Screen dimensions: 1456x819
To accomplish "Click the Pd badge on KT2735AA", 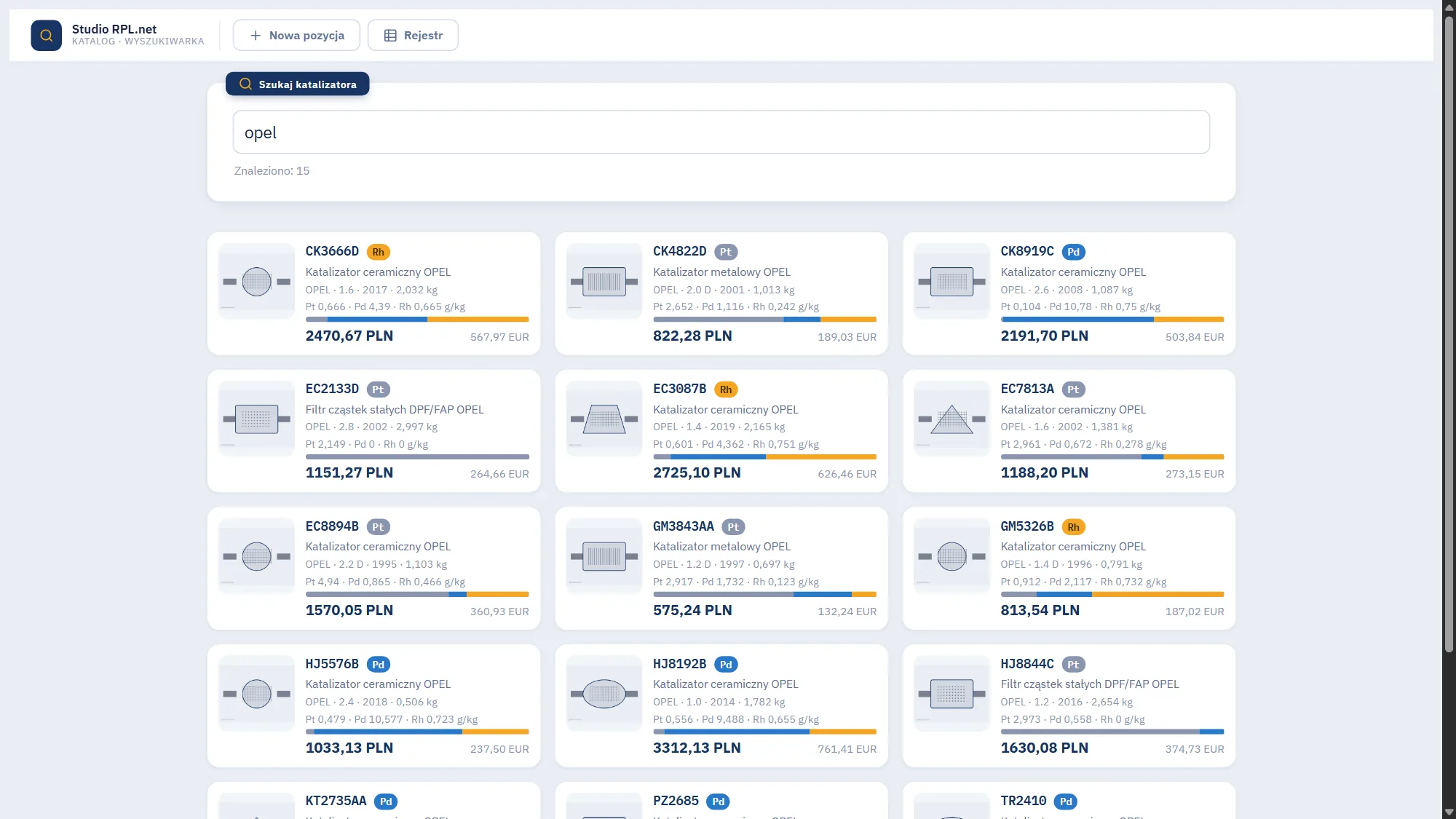I will (x=386, y=802).
